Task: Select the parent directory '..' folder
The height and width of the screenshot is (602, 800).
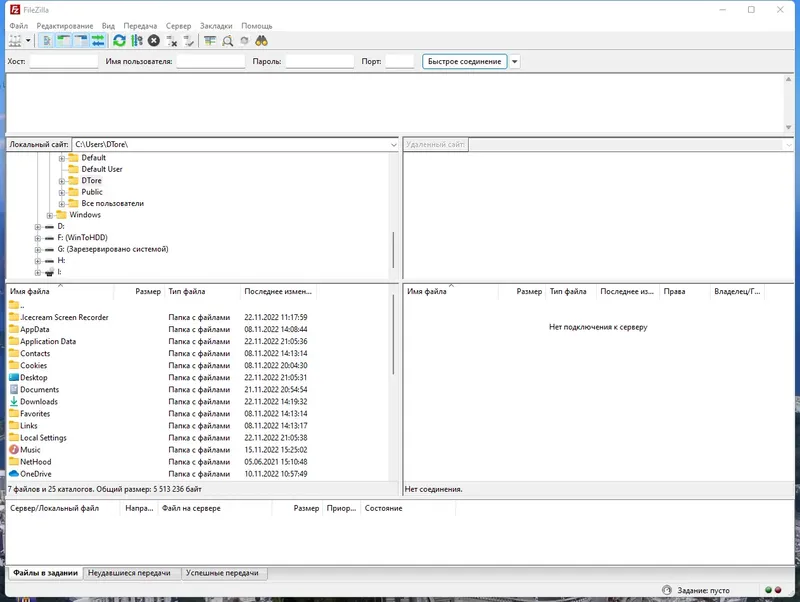Action: pos(16,305)
